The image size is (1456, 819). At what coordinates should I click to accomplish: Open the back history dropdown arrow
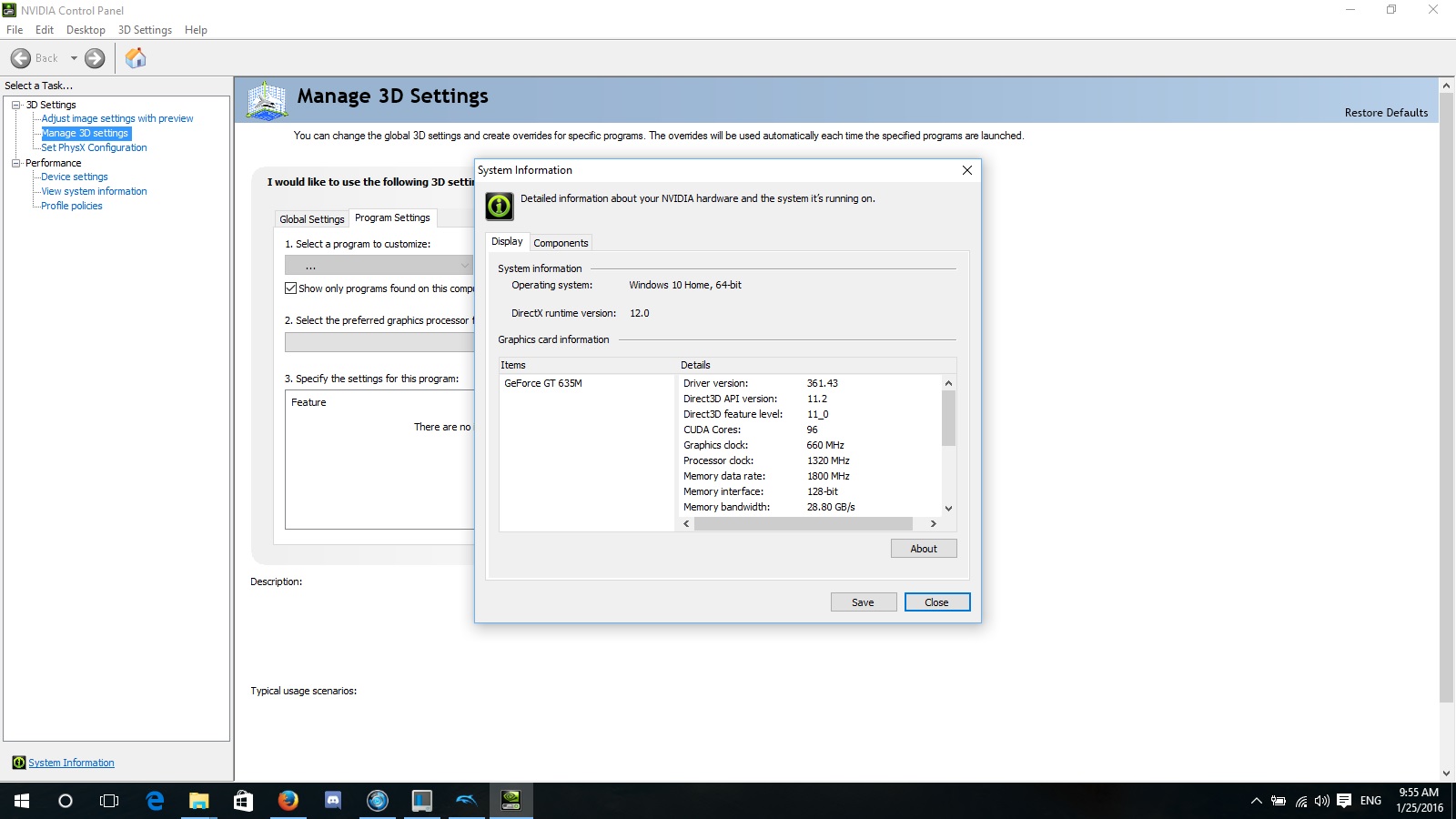[74, 58]
